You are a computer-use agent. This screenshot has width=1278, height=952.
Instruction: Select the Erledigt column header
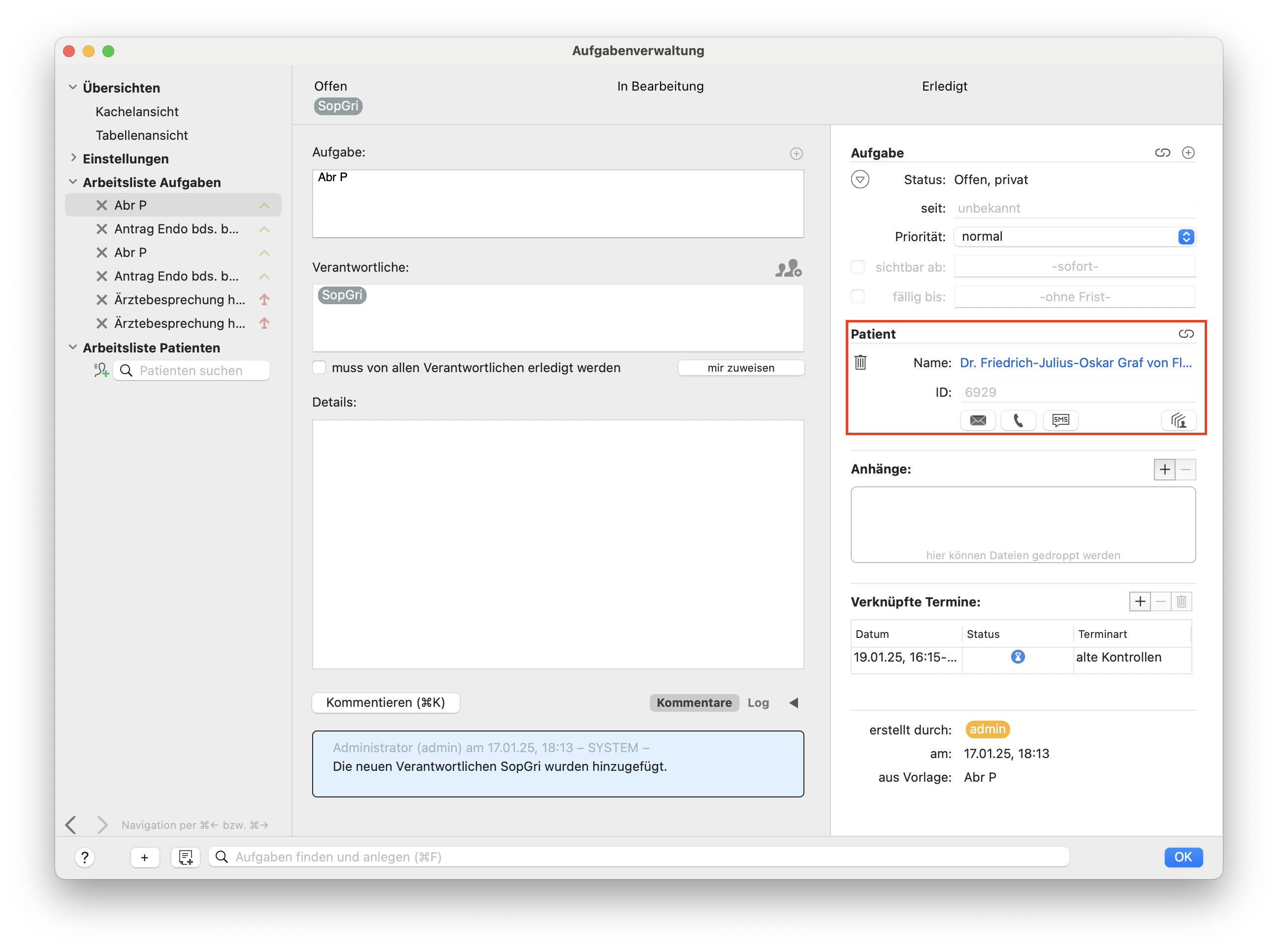pyautogui.click(x=944, y=87)
